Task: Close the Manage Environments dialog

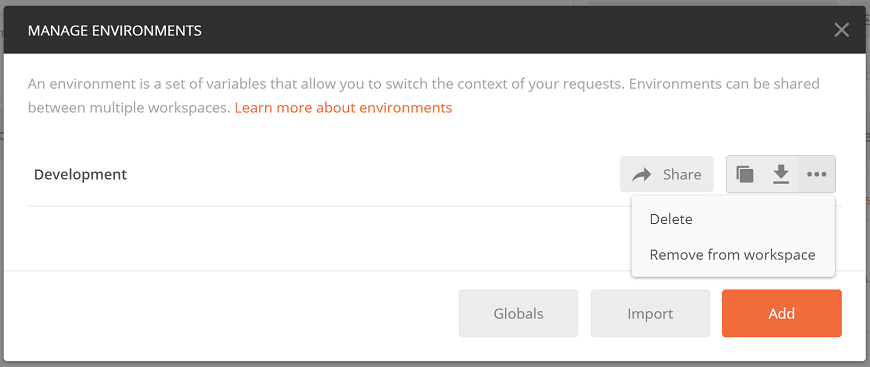Action: pos(841,30)
